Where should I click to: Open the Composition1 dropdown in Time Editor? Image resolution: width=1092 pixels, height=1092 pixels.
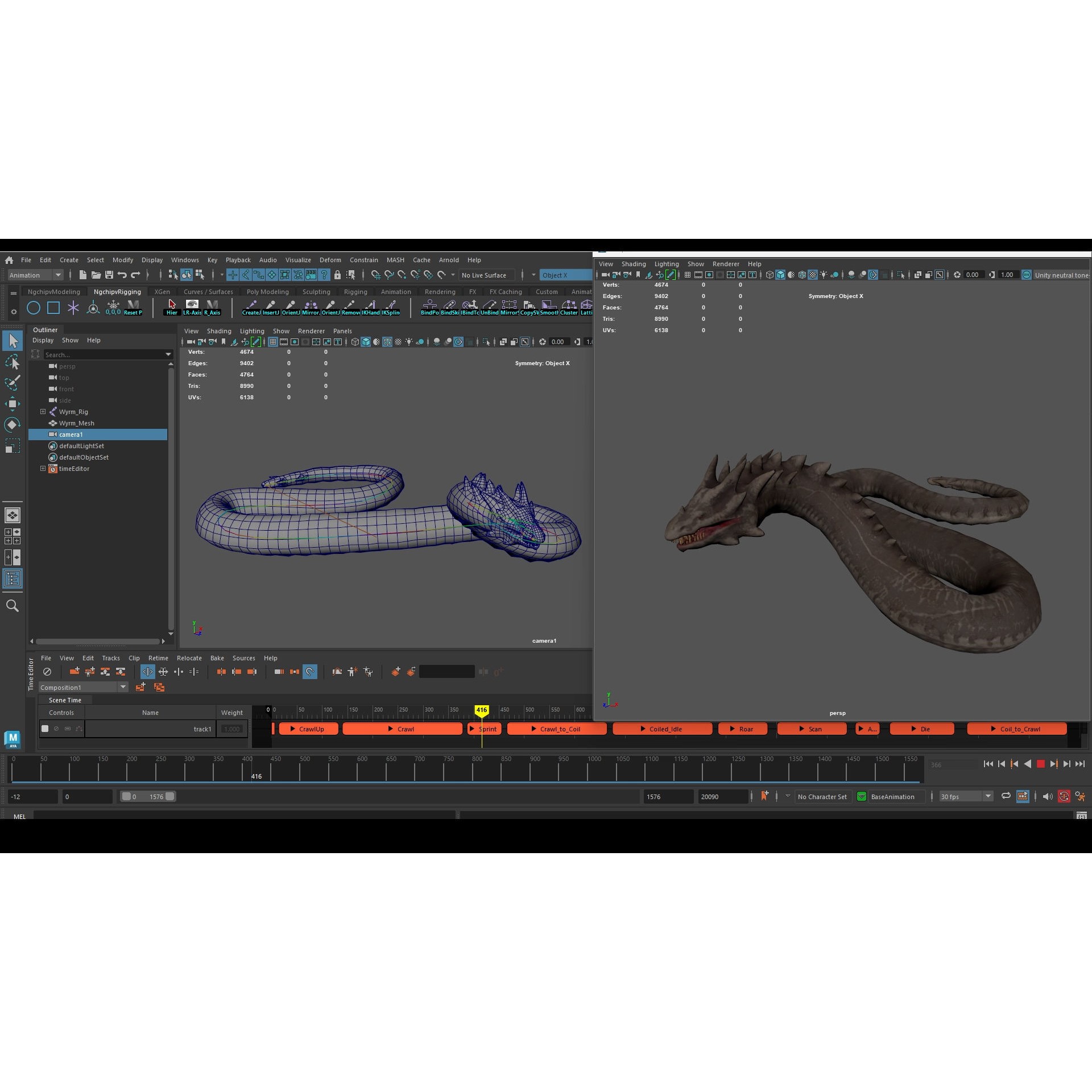click(x=123, y=687)
